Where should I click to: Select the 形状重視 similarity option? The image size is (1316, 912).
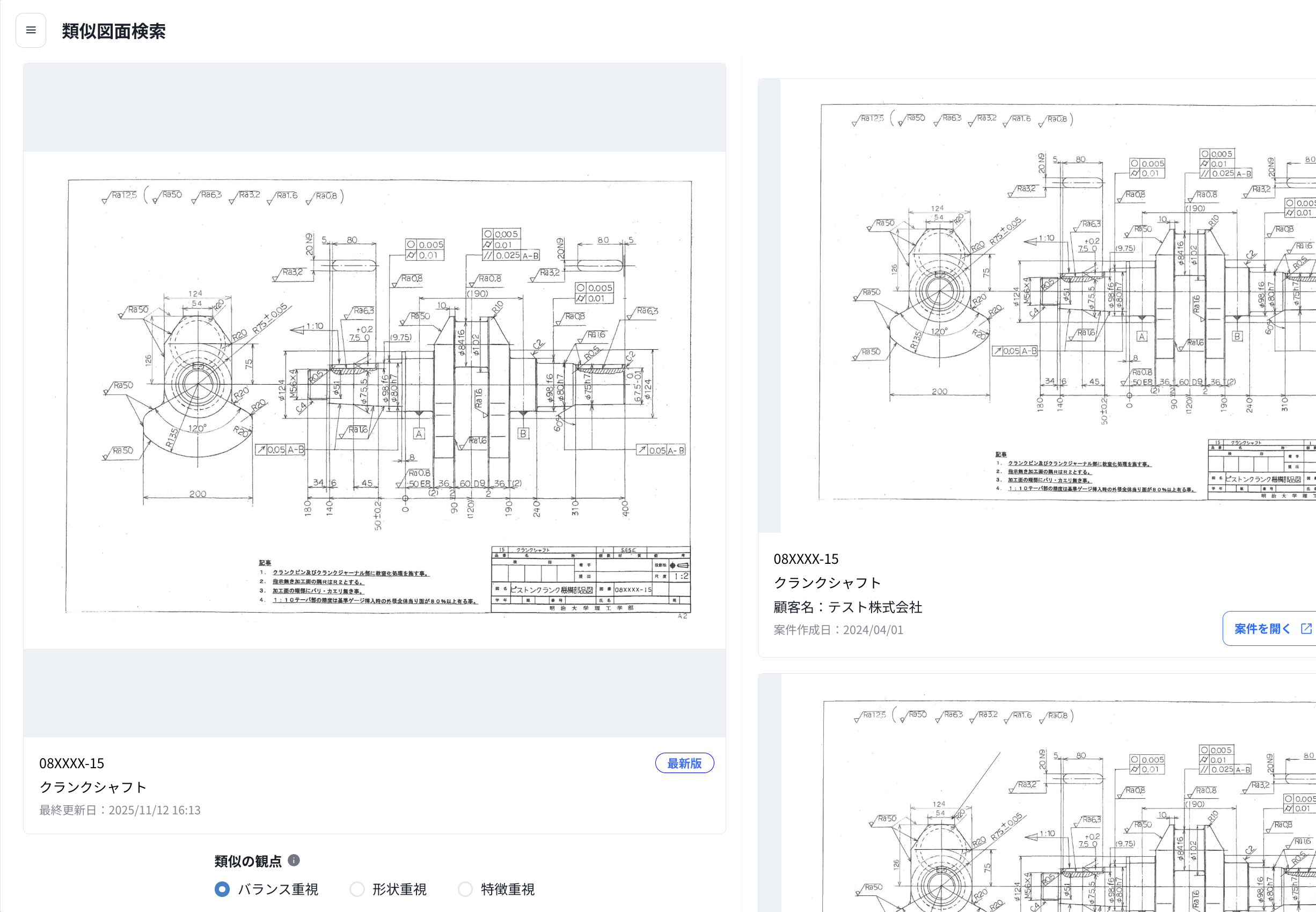coord(357,889)
